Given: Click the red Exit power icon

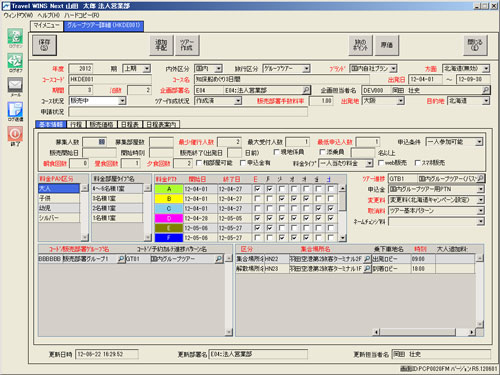Looking at the screenshot, I should (x=15, y=134).
